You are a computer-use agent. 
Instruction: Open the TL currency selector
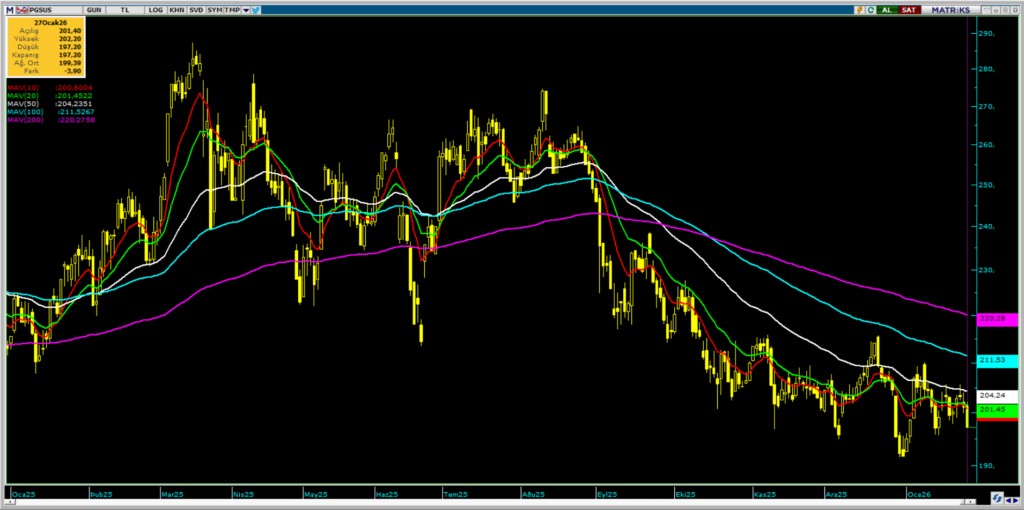(x=125, y=9)
